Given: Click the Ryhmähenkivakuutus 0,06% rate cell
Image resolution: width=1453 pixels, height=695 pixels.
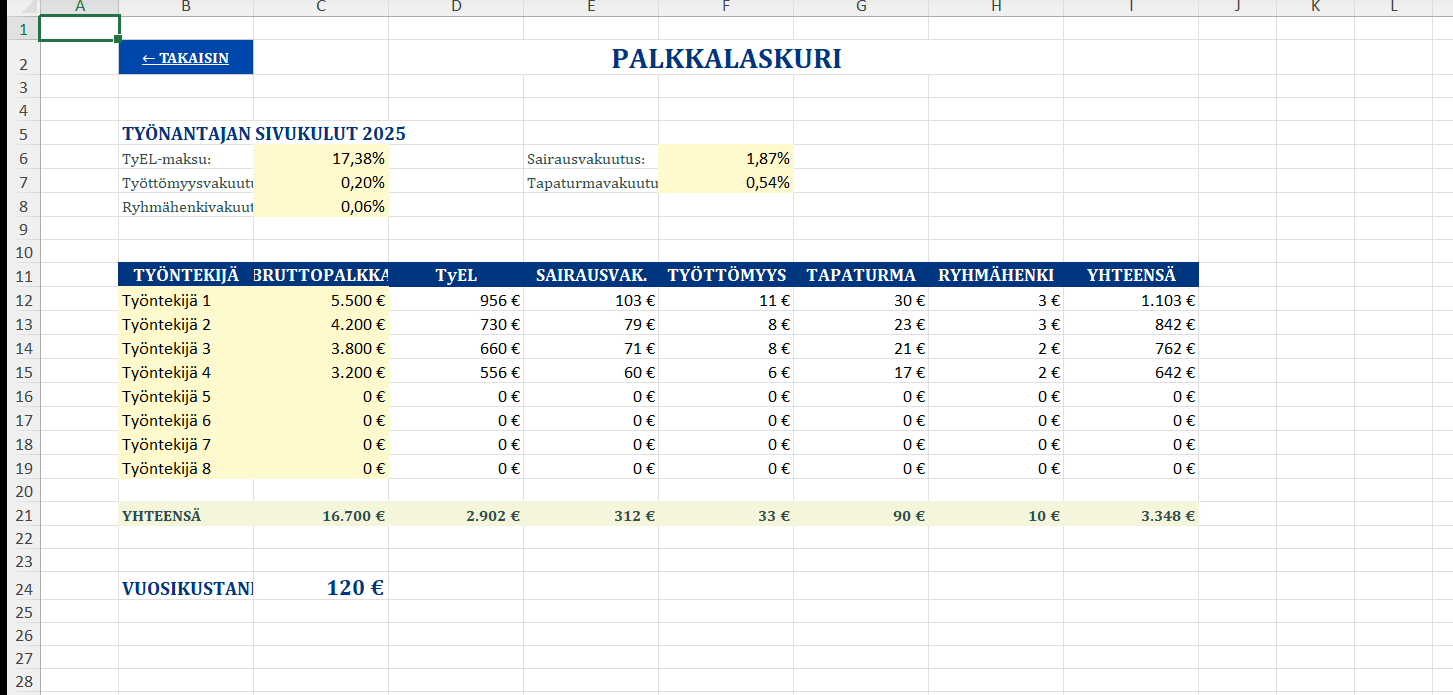Looking at the screenshot, I should click(320, 207).
